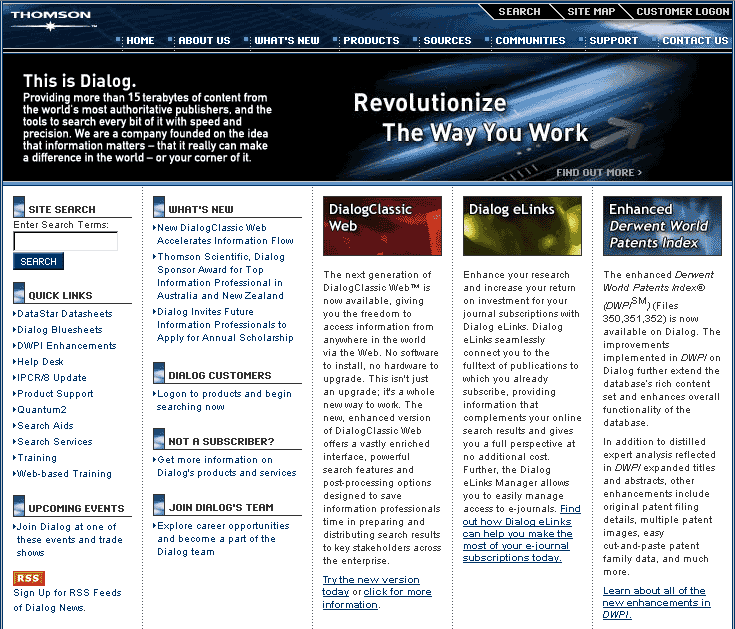Open the Web-based Training quick link
735x629 pixels.
64,474
